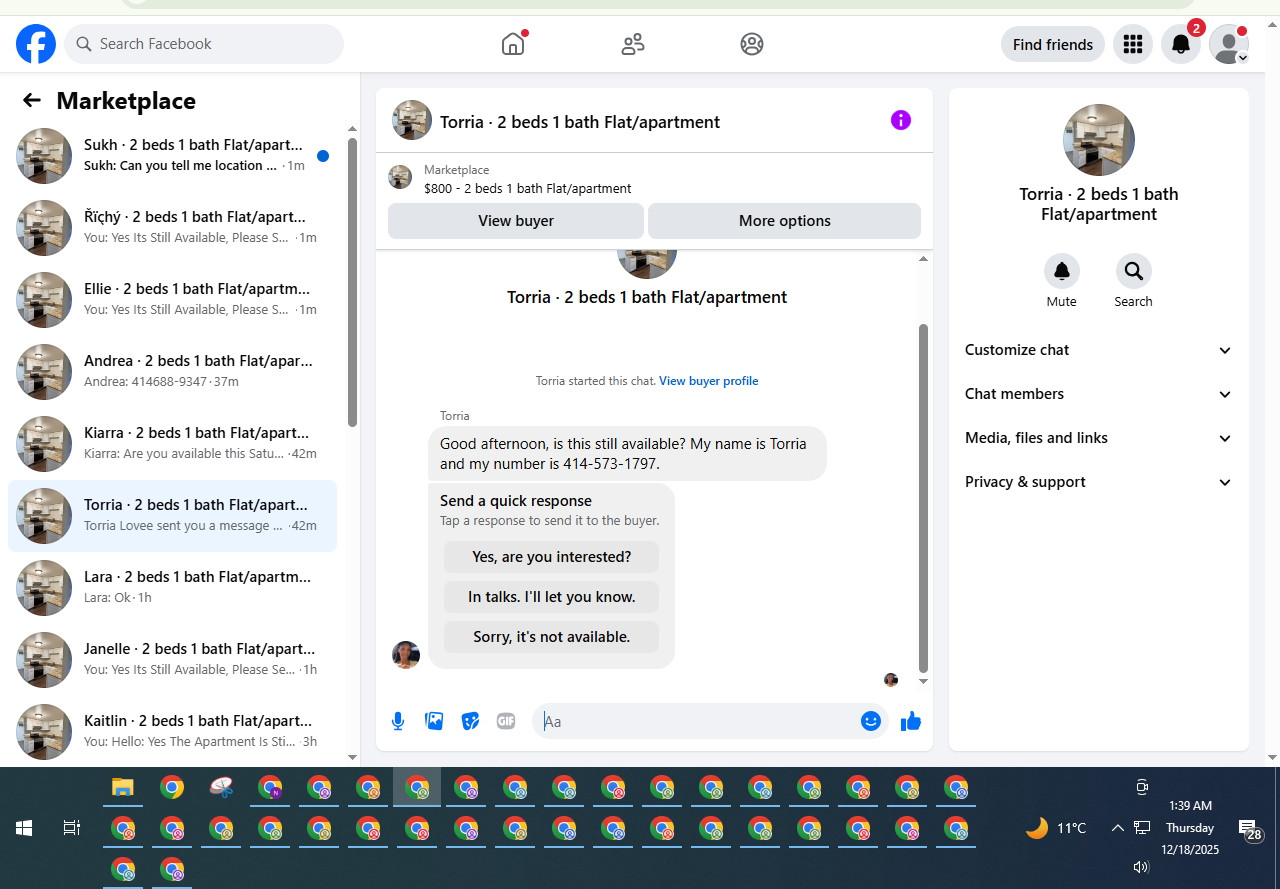Open the Lara conversation

click(x=172, y=588)
